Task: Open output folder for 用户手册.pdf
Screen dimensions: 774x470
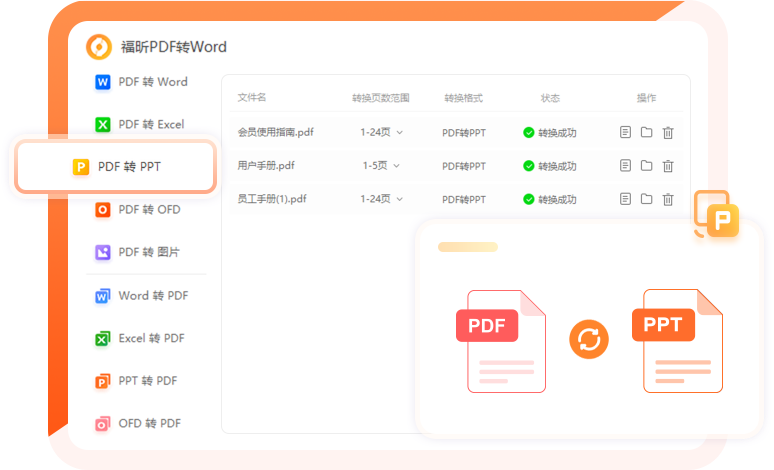Action: click(646, 166)
